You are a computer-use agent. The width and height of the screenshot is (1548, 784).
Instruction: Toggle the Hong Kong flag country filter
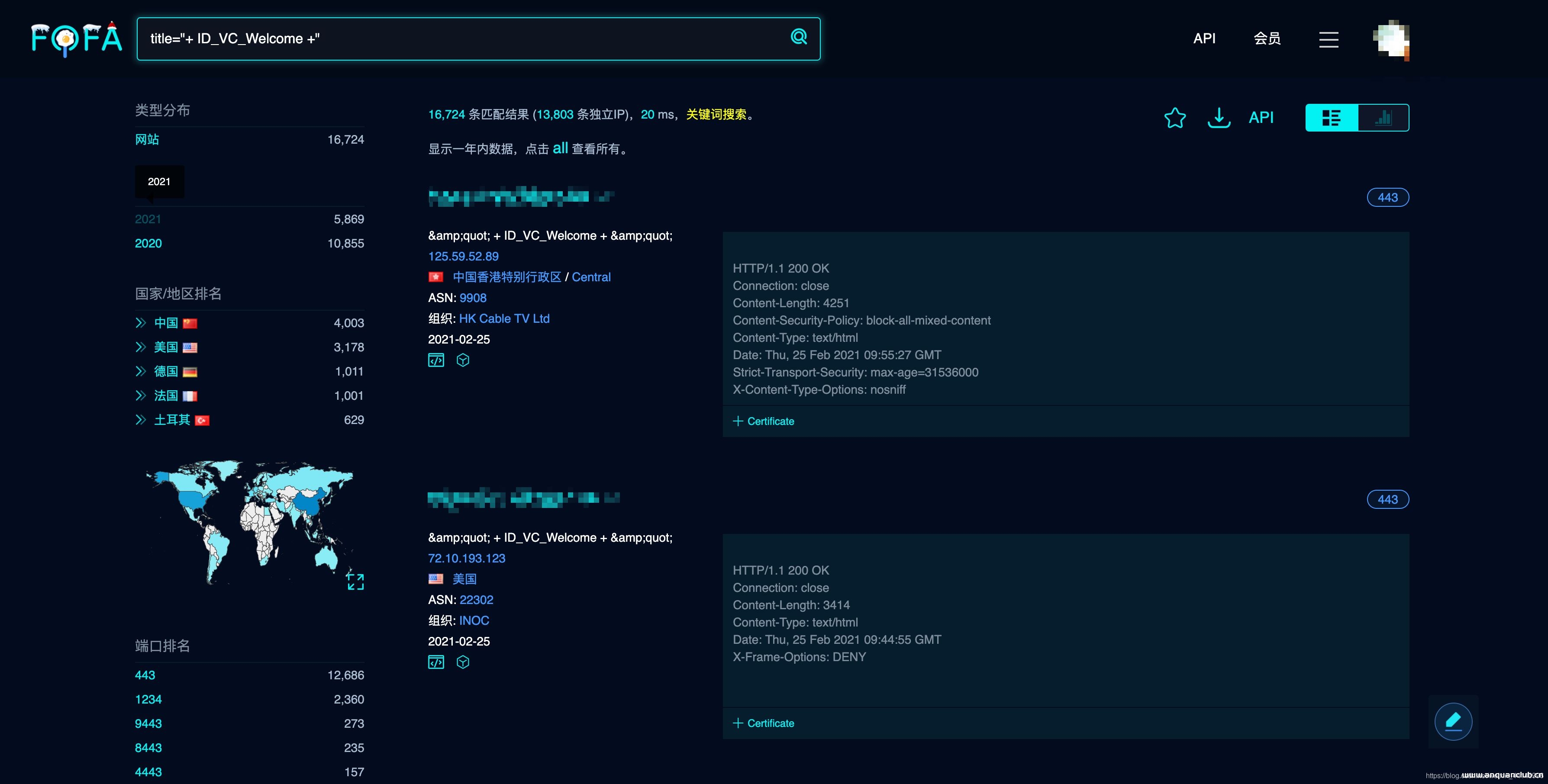[436, 277]
